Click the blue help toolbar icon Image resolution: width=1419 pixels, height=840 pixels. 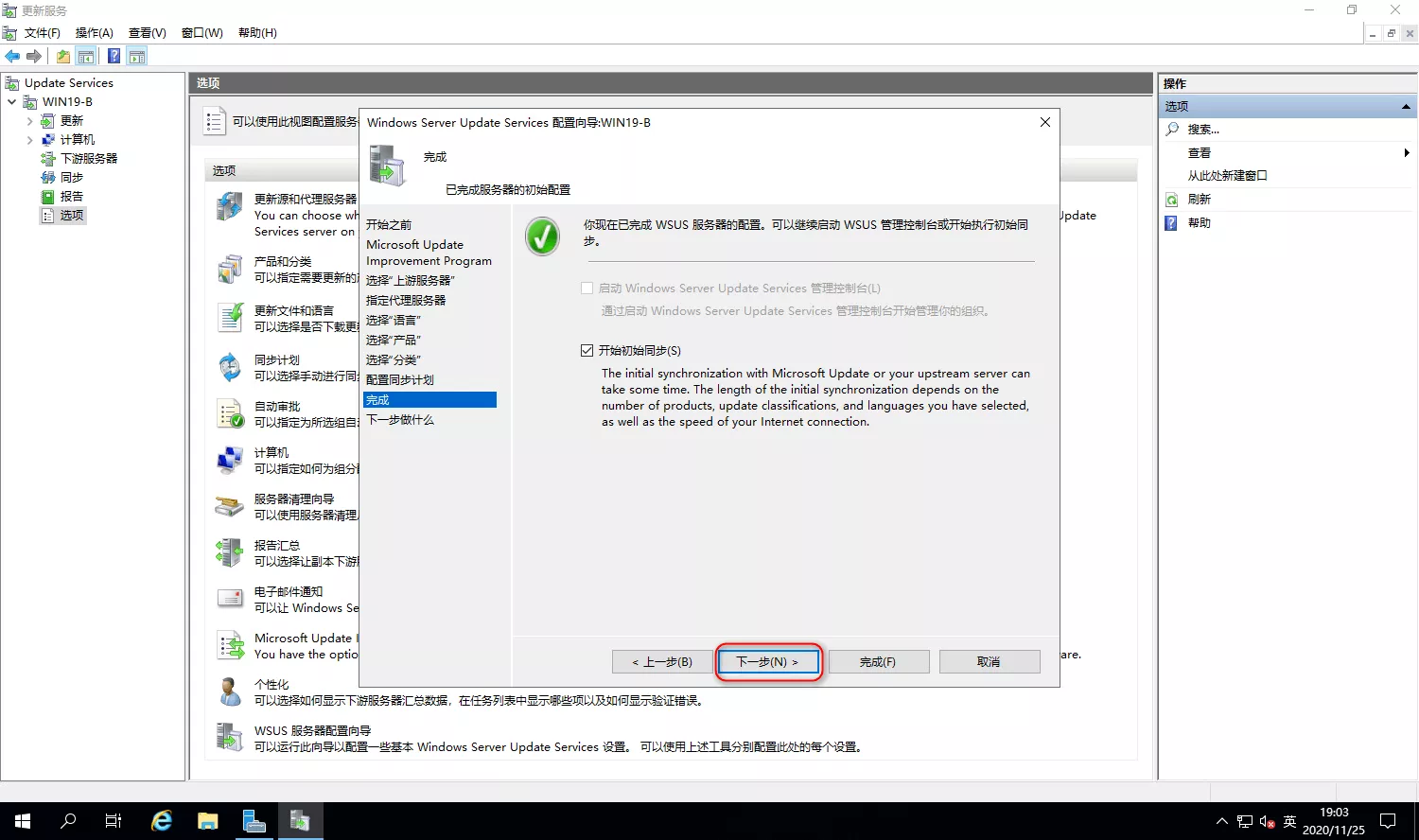[114, 56]
